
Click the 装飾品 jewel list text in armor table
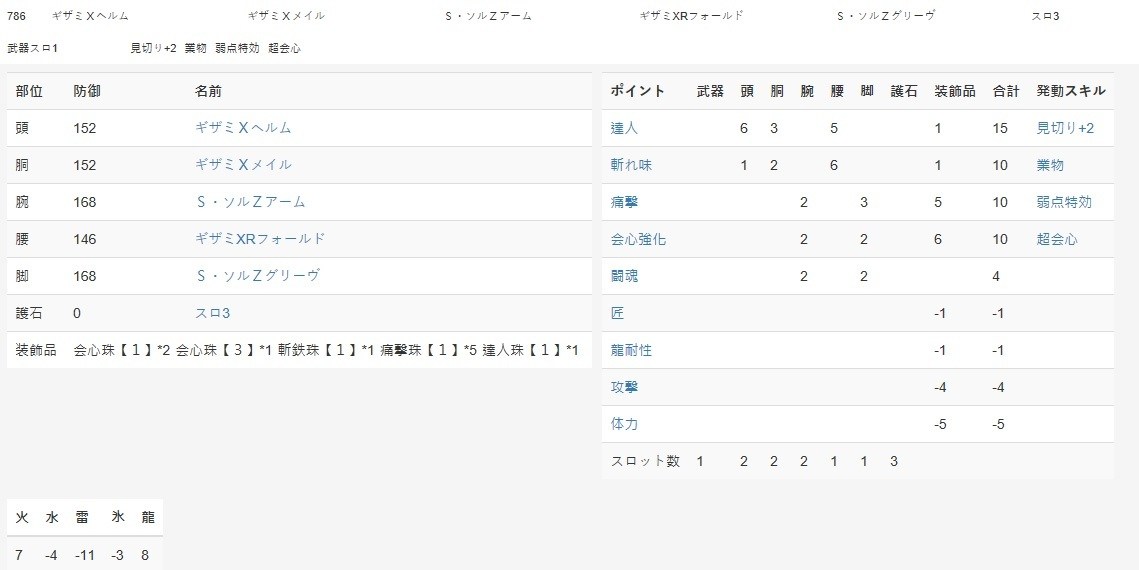(326, 350)
